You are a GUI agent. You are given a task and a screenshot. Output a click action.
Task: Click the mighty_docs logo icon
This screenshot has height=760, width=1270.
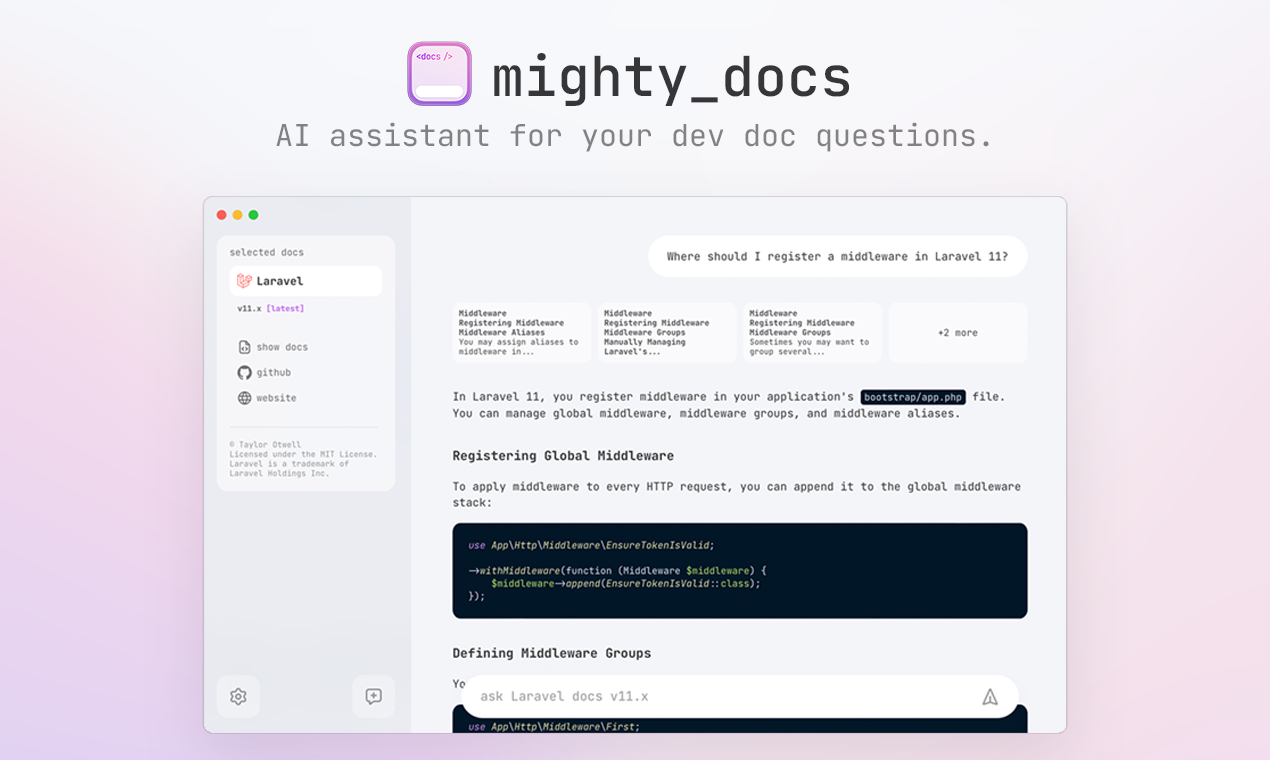[439, 74]
